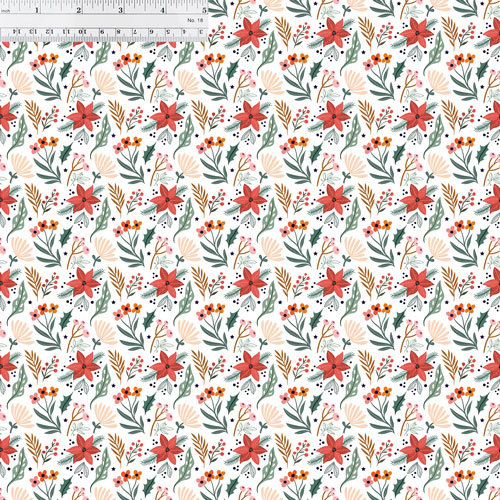
Task: Select the 13 centimeter mark on ruler
Action: (33, 32)
